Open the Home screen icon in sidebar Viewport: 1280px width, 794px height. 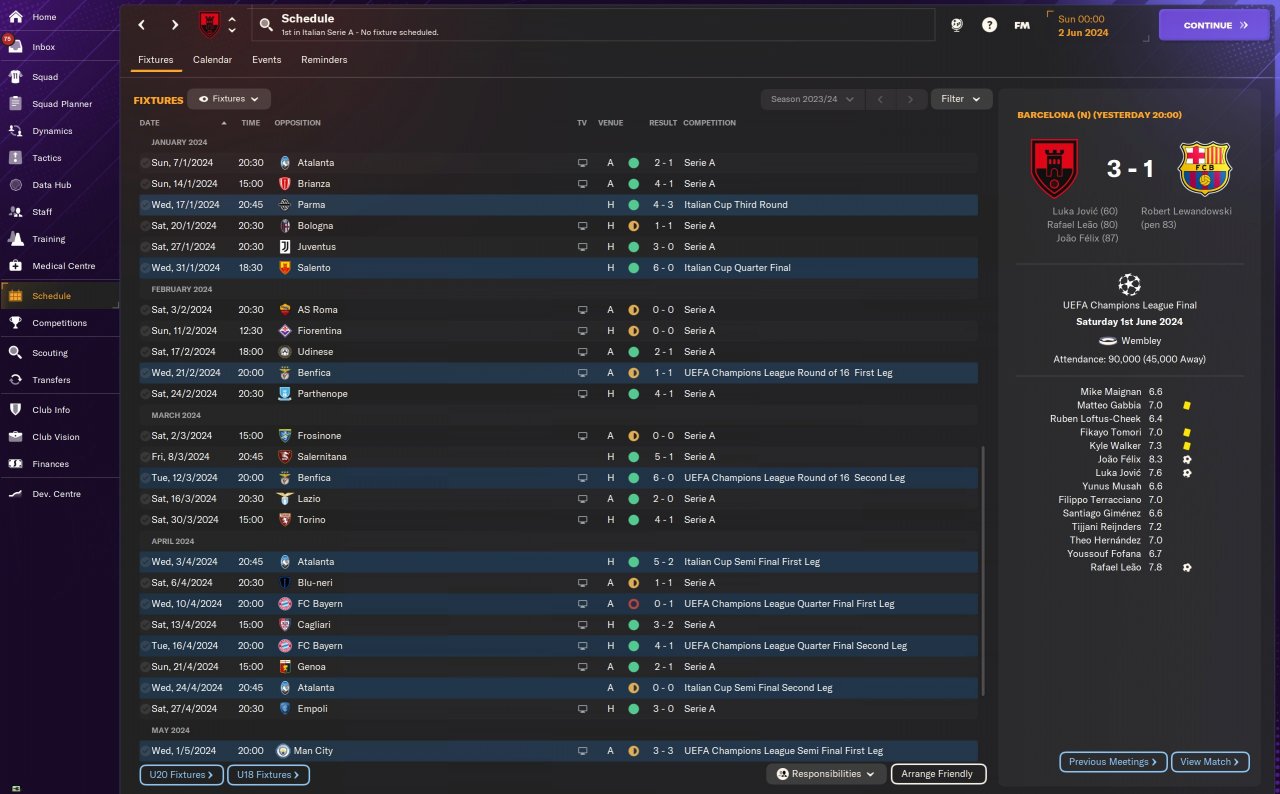point(15,17)
